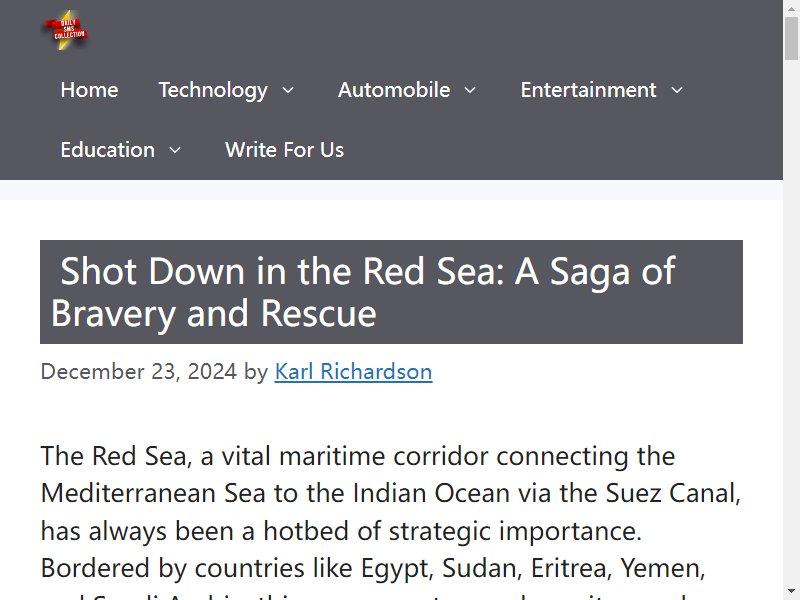Open the Entertainment menu item
The width and height of the screenshot is (800, 600).
pyautogui.click(x=588, y=90)
